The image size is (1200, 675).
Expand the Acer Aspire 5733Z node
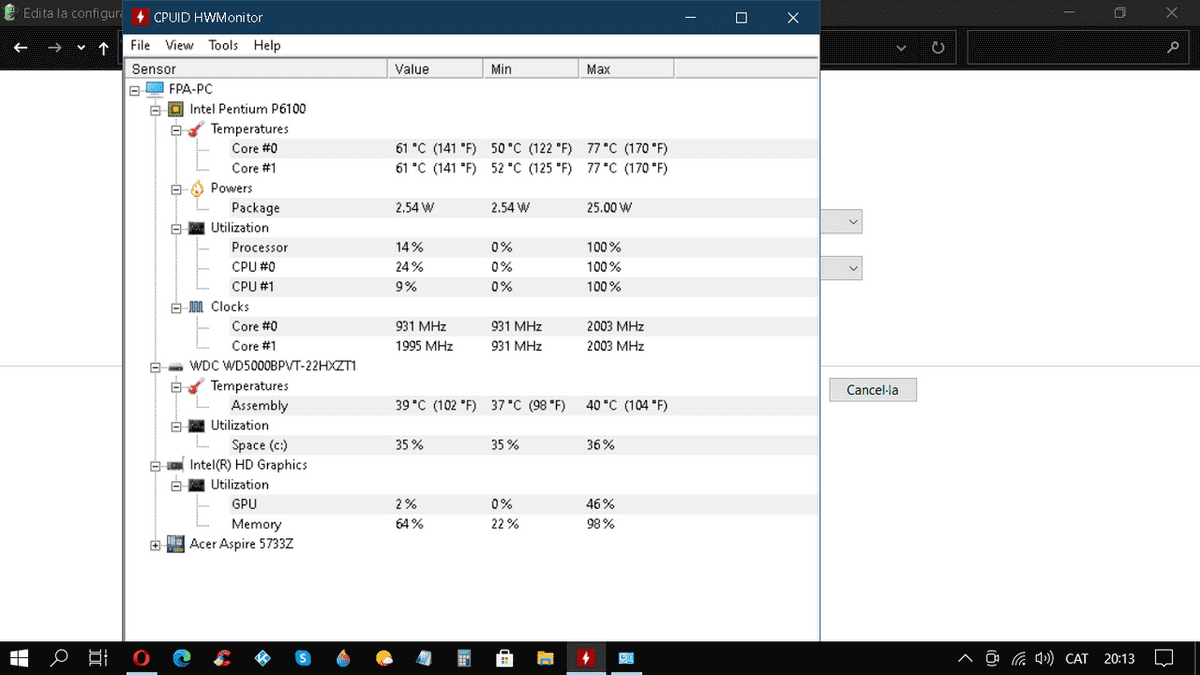click(155, 545)
